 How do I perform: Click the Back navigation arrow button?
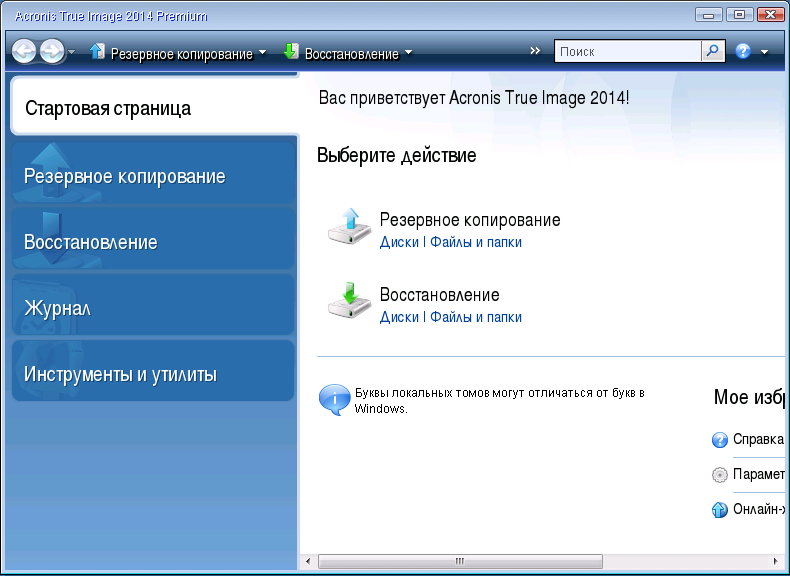pyautogui.click(x=24, y=51)
